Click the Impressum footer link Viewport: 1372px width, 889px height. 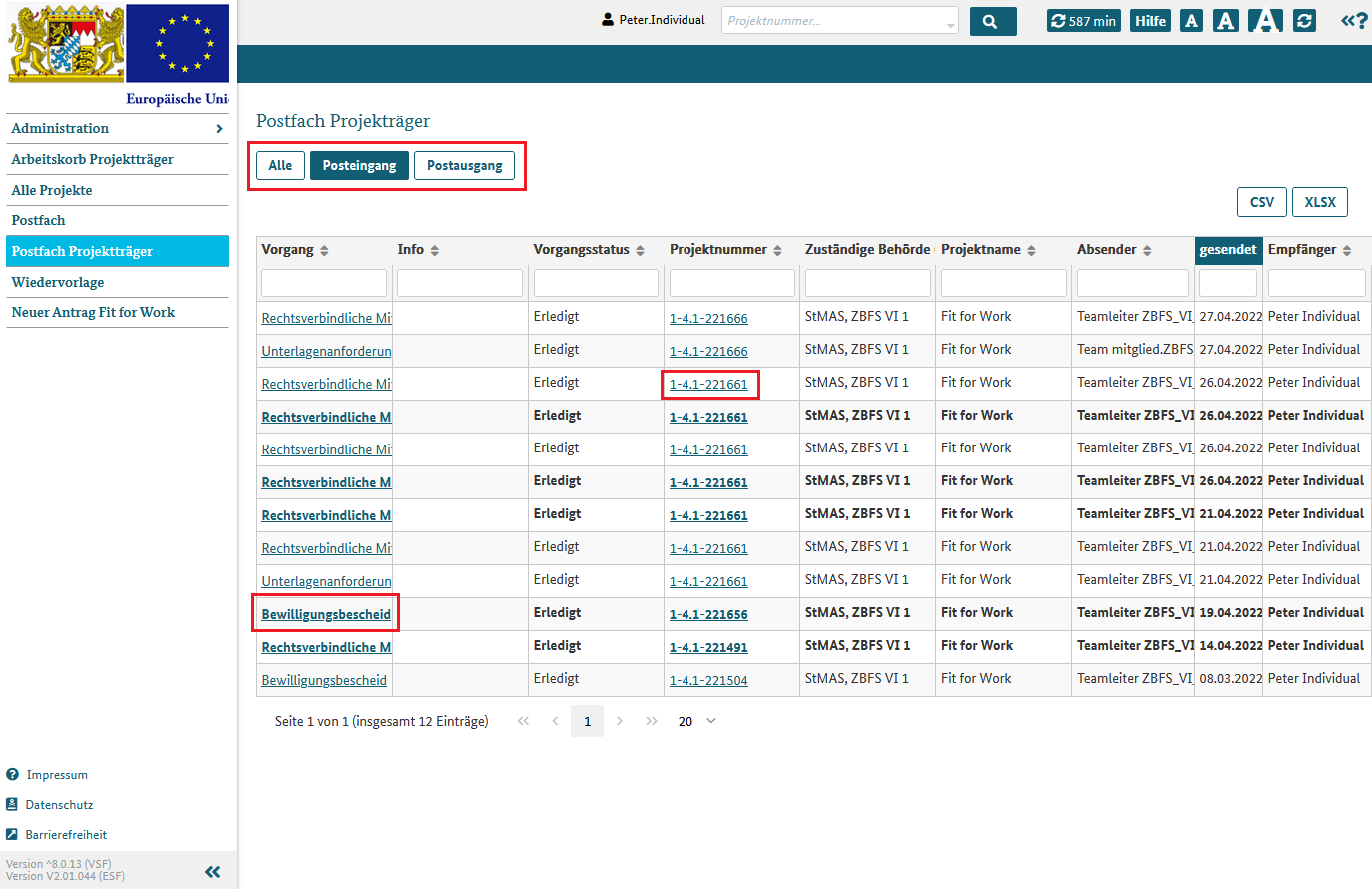click(57, 775)
